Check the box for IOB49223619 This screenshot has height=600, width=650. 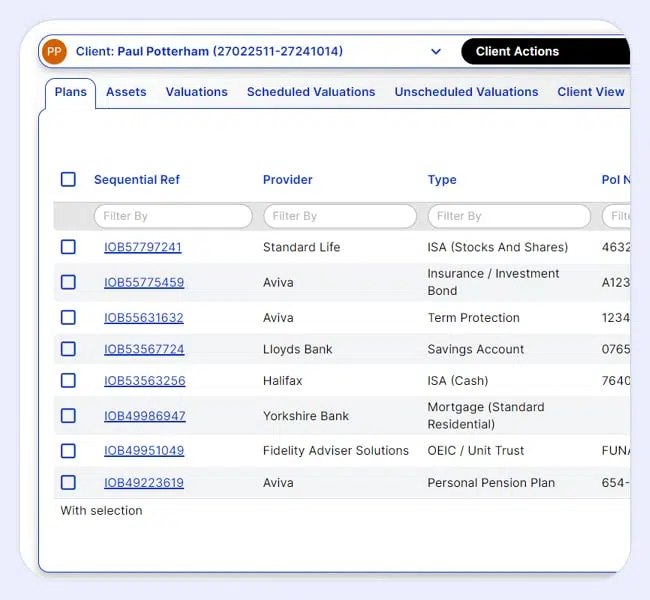pyautogui.click(x=68, y=483)
